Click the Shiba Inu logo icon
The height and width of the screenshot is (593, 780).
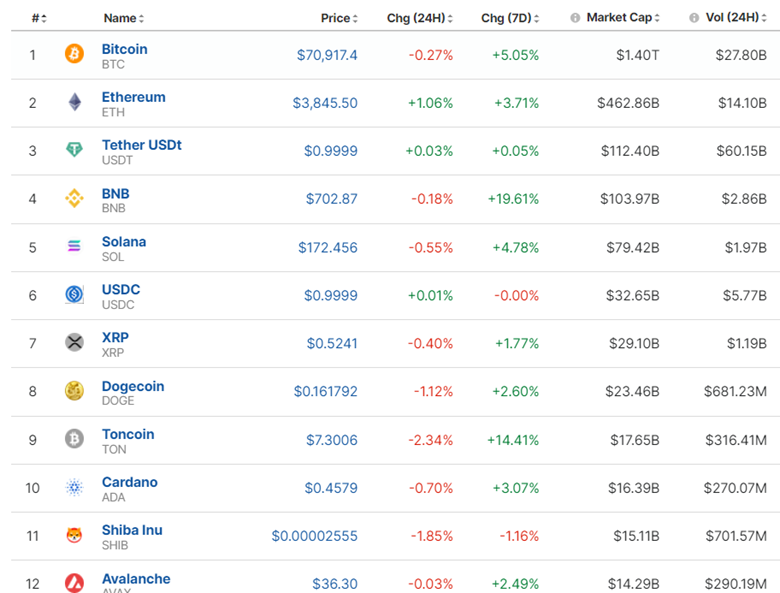point(74,535)
